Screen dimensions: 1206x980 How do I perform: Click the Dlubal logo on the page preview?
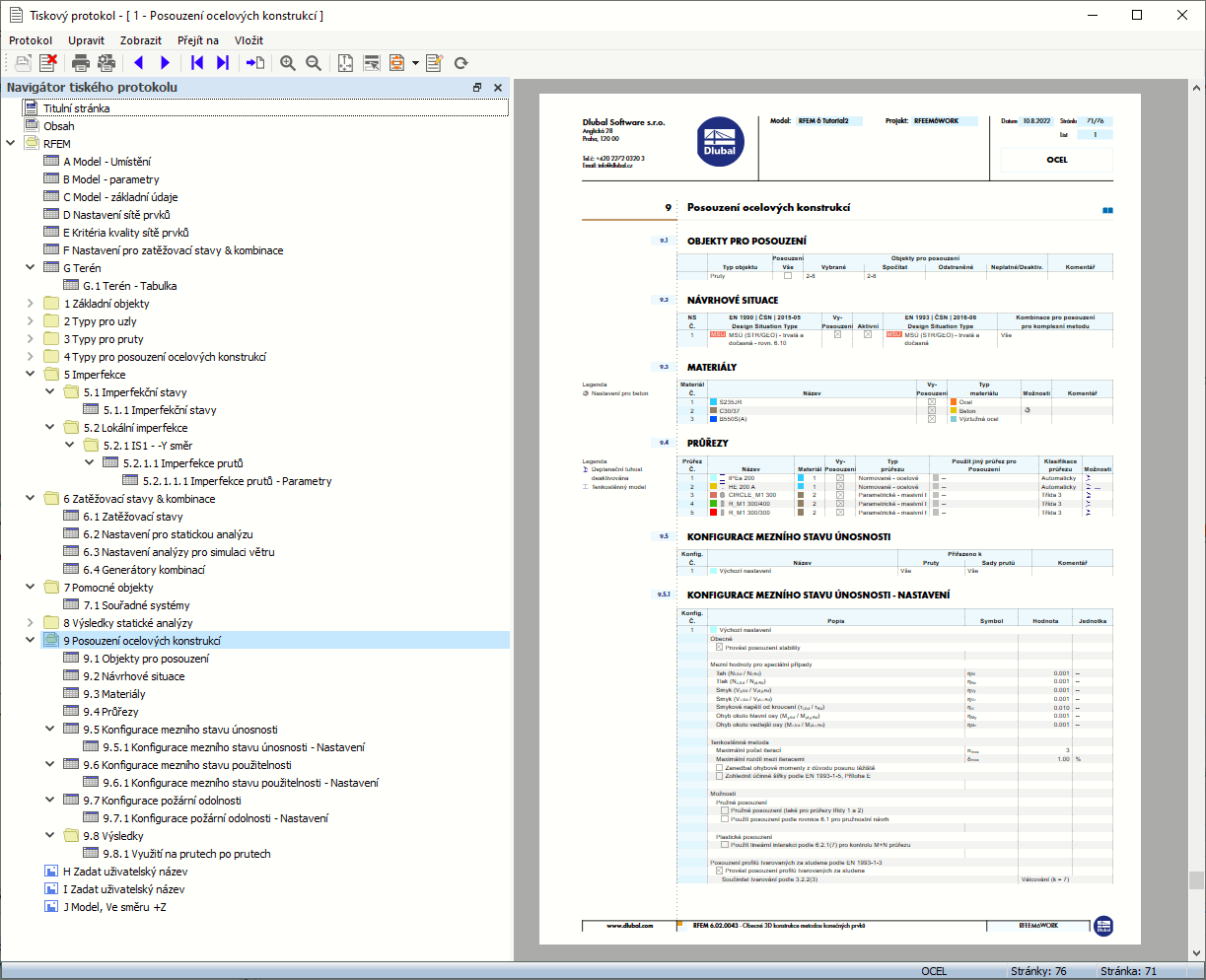pyautogui.click(x=720, y=142)
